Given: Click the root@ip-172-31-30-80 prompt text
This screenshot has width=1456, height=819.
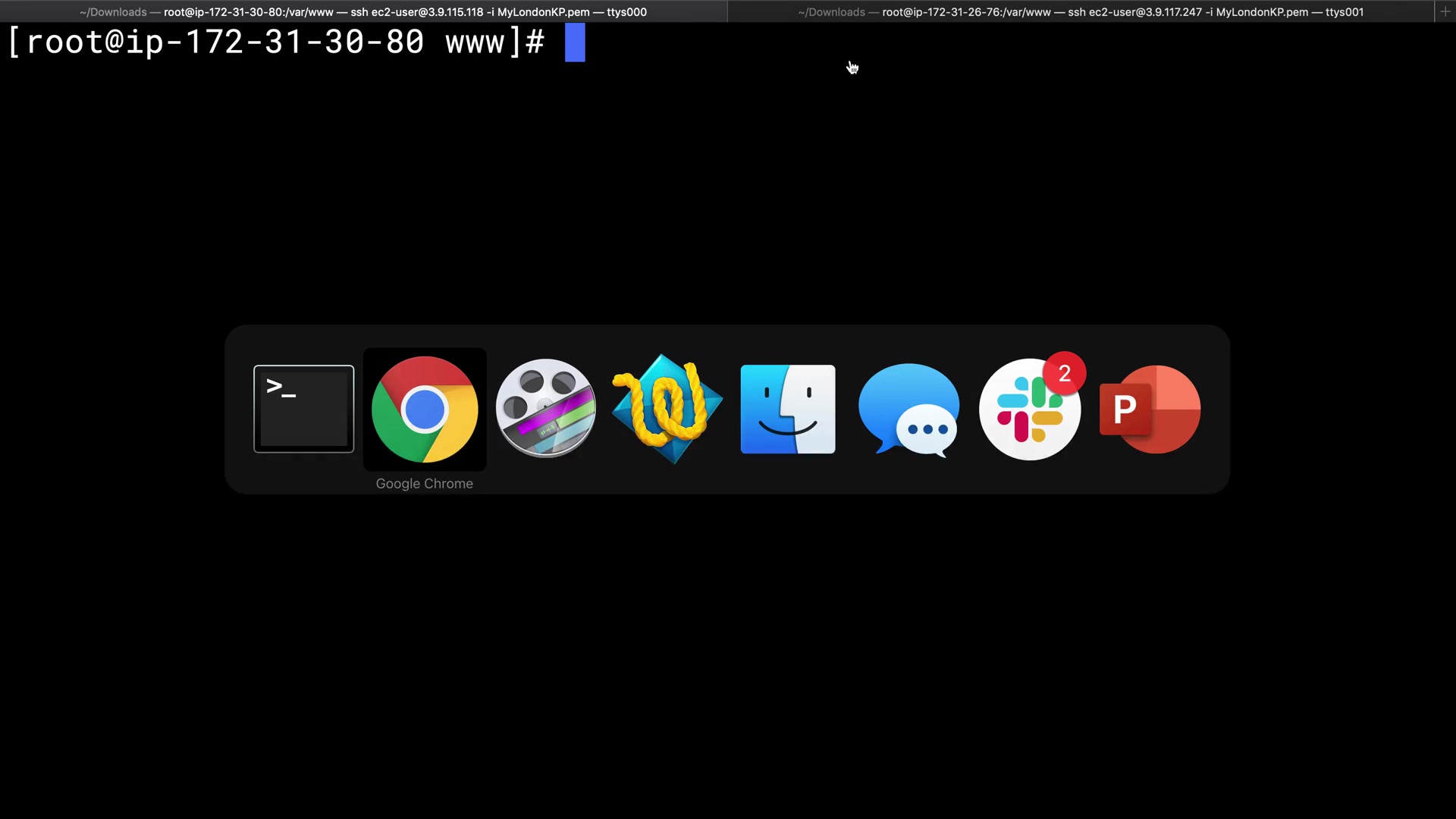Looking at the screenshot, I should tap(224, 42).
